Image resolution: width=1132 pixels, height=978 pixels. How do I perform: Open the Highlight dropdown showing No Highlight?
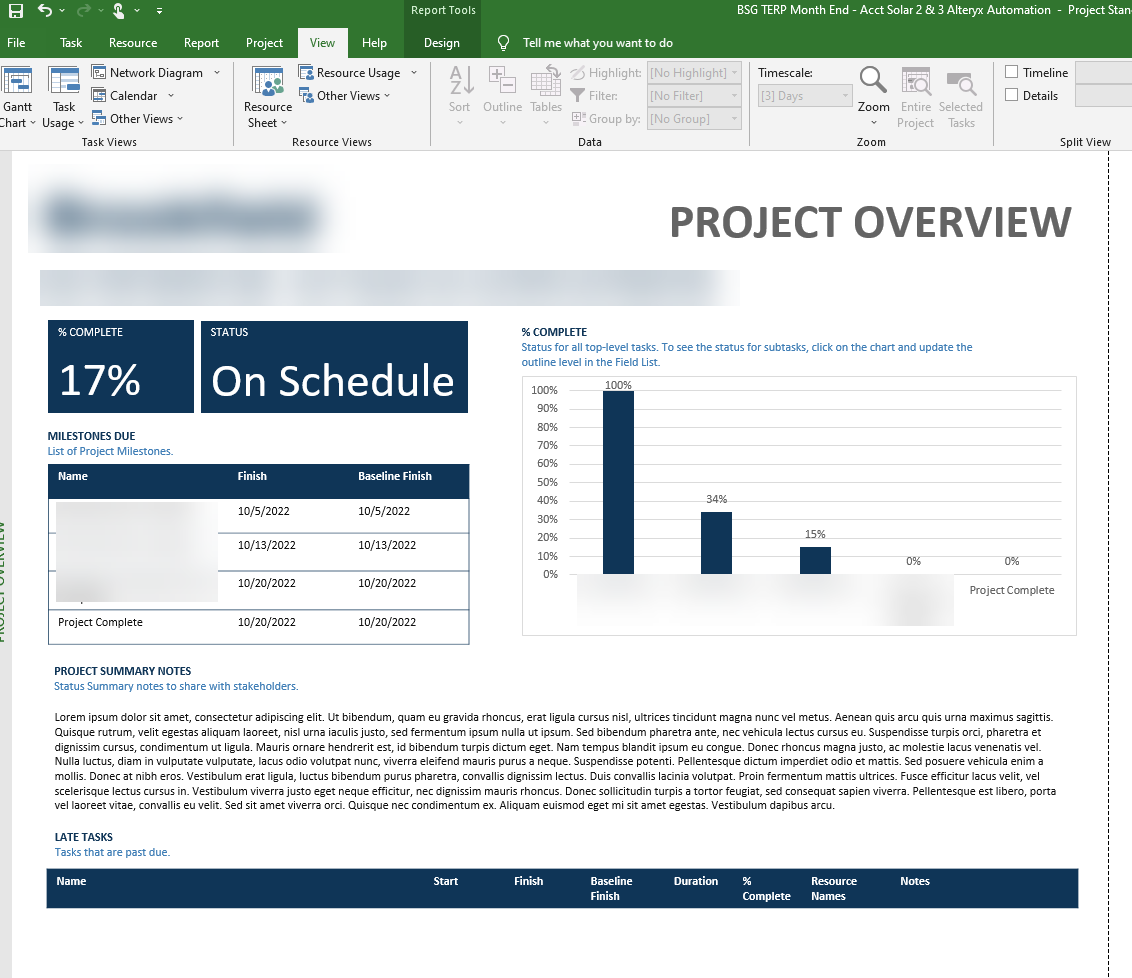coord(694,72)
